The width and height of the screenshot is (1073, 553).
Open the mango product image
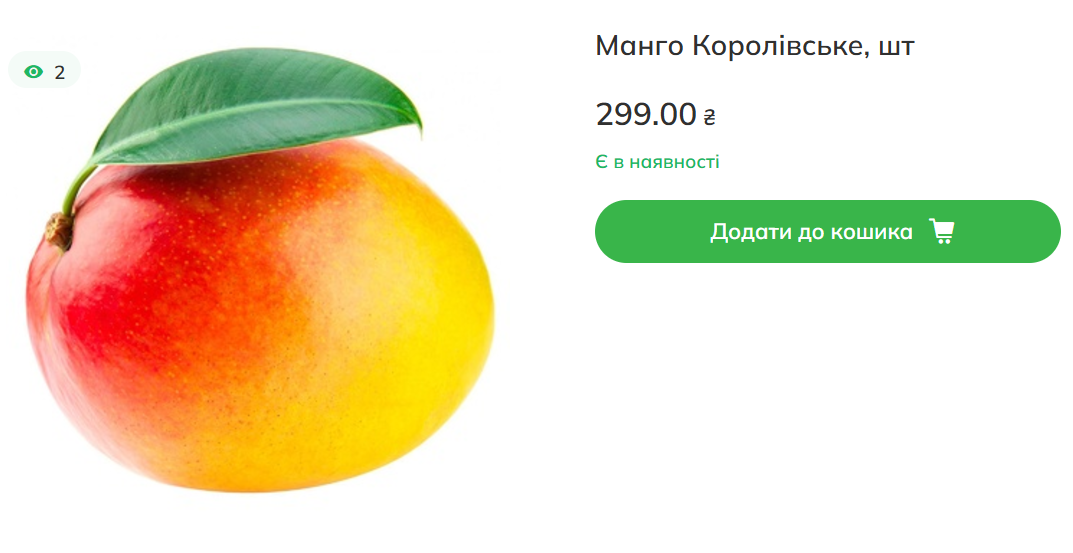260,300
